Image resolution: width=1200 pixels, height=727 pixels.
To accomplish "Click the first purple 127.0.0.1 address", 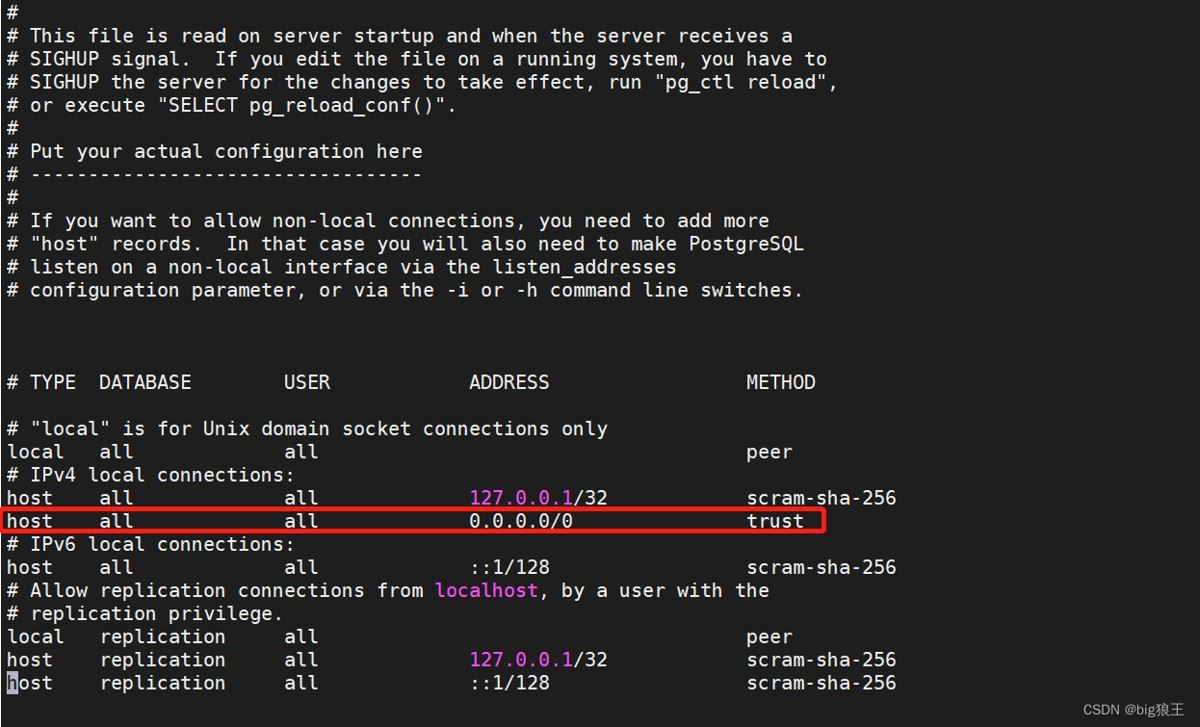I will 521,498.
